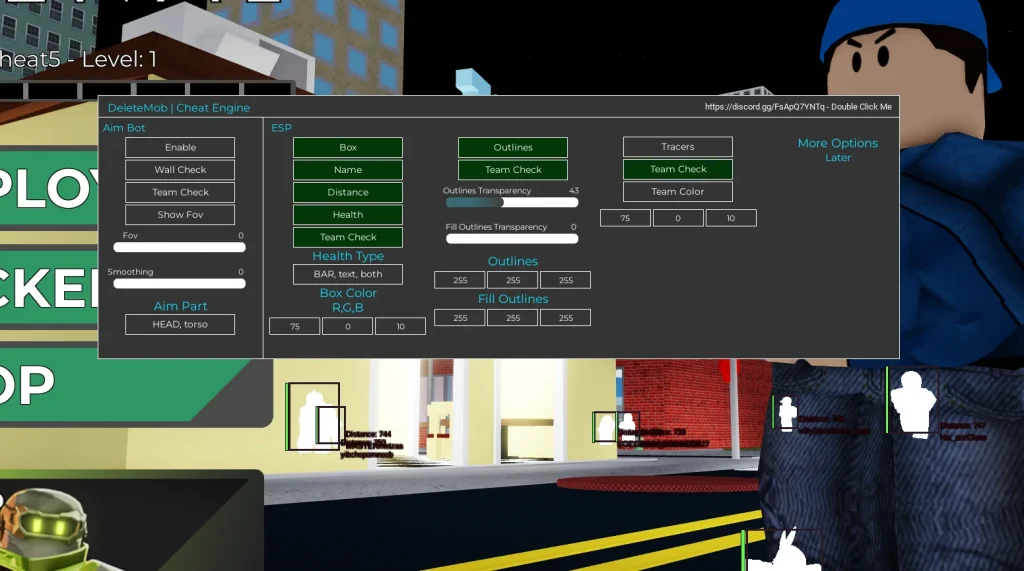1024x571 pixels.
Task: Toggle Aim Bot Wall Check
Action: 180,170
